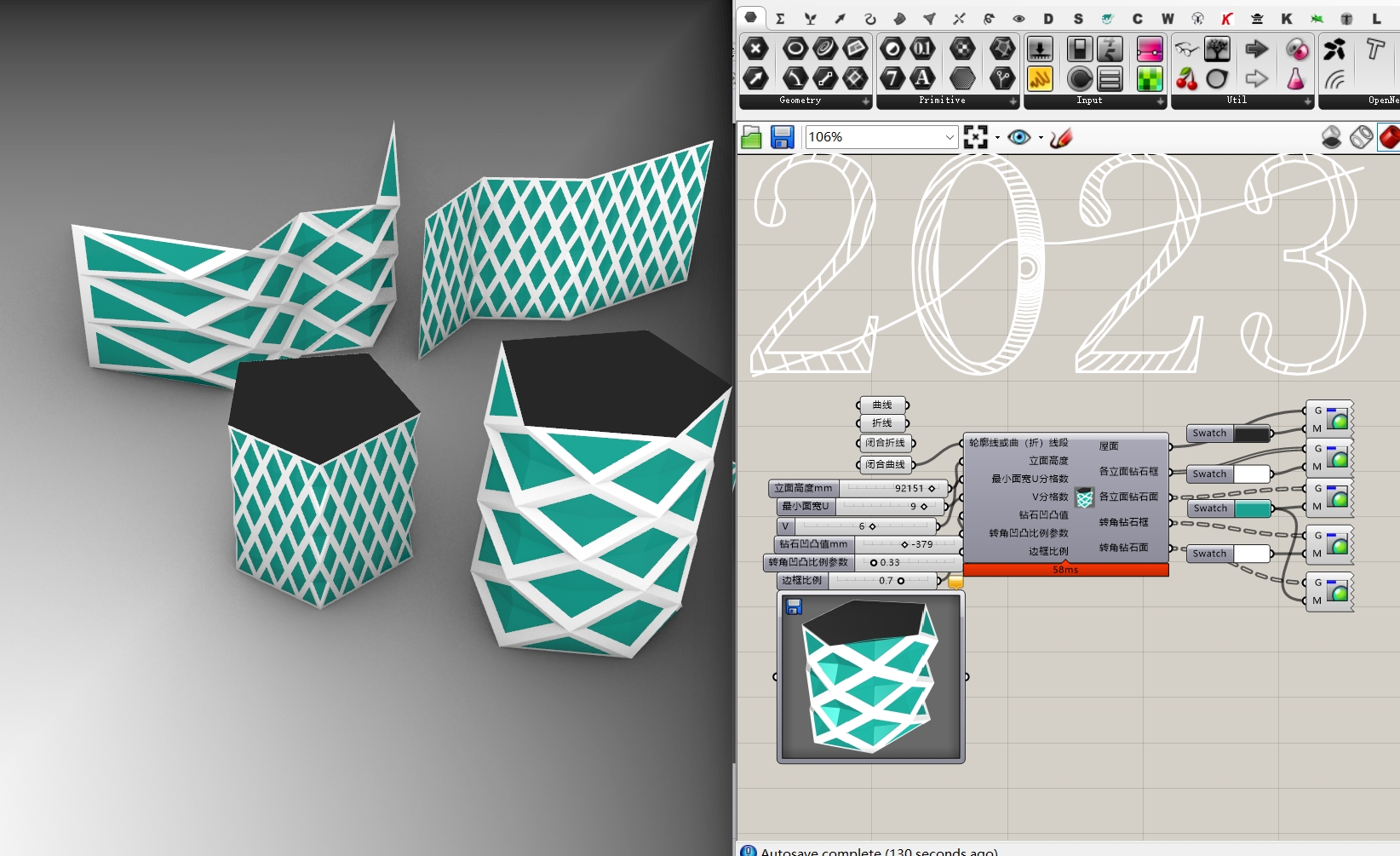Choose the round Button icon in Input panel
The height and width of the screenshot is (856, 1400).
[x=1080, y=78]
